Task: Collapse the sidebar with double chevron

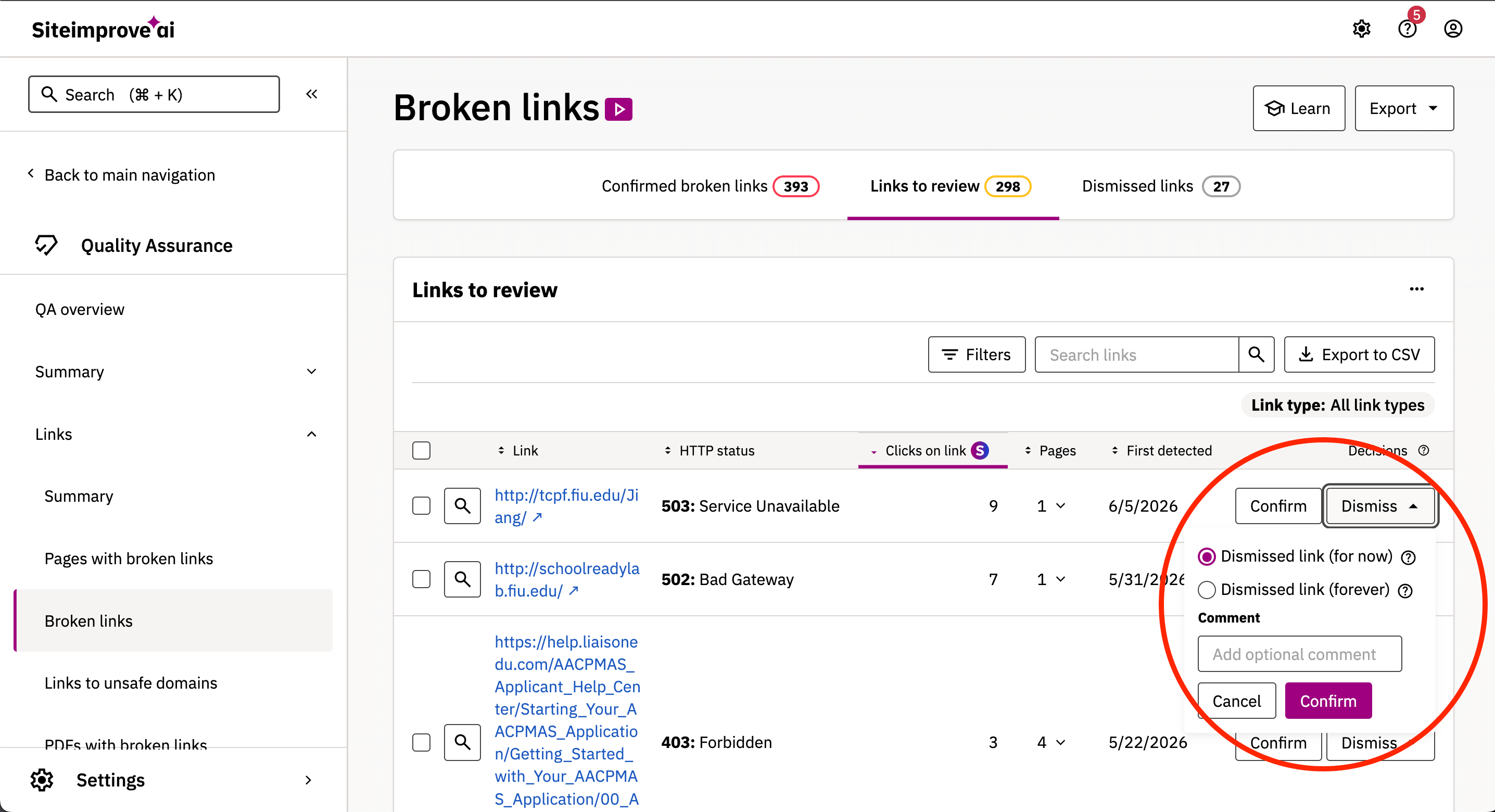Action: point(312,94)
